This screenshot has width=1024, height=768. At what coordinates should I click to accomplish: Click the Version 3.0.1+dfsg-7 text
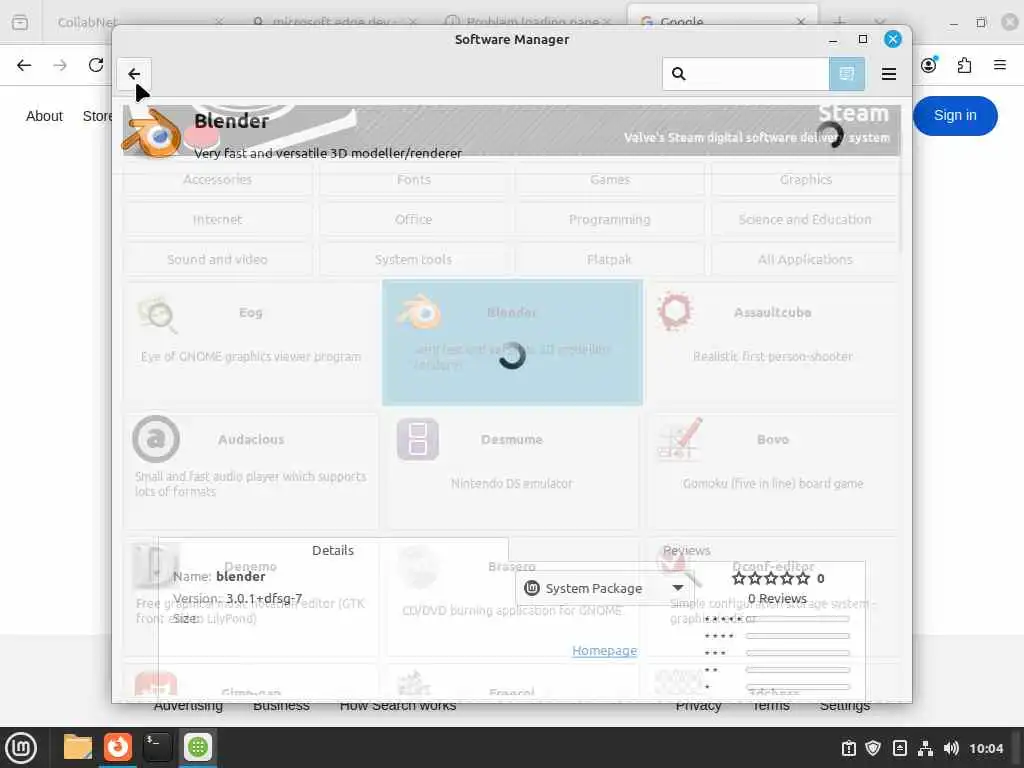coord(238,599)
